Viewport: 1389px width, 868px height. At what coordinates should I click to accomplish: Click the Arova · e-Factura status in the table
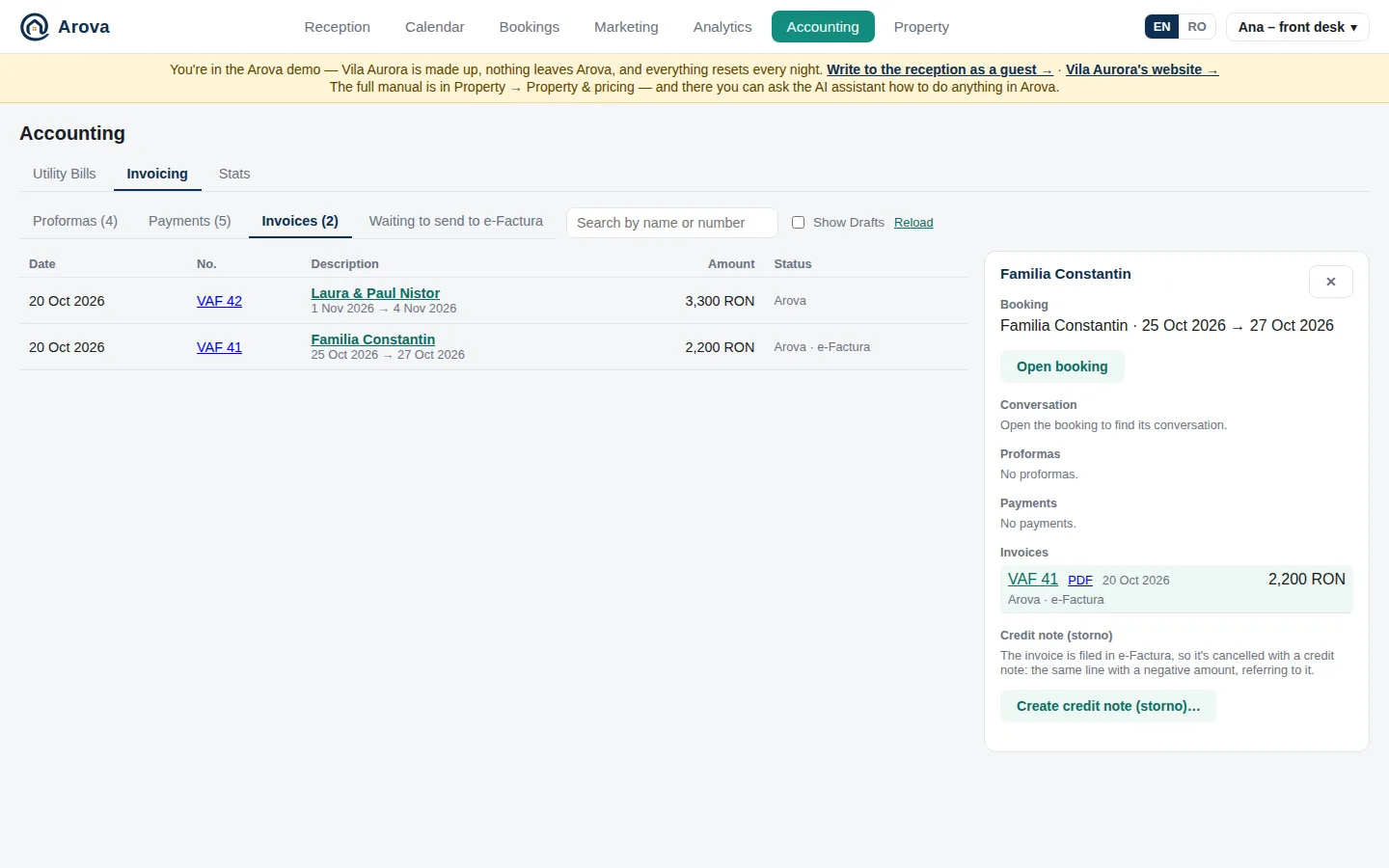pyautogui.click(x=822, y=347)
